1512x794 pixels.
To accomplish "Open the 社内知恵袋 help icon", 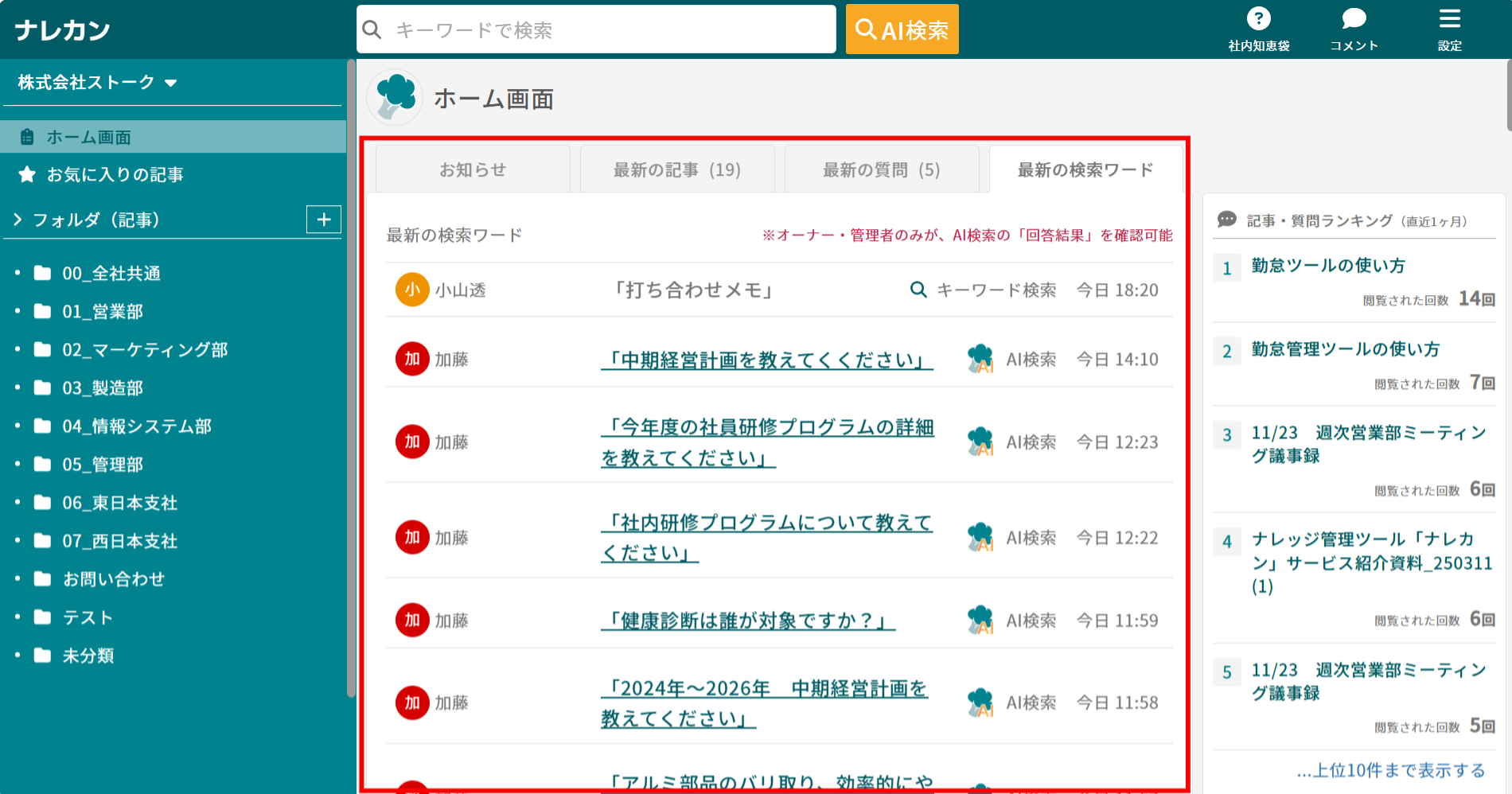I will pyautogui.click(x=1257, y=19).
